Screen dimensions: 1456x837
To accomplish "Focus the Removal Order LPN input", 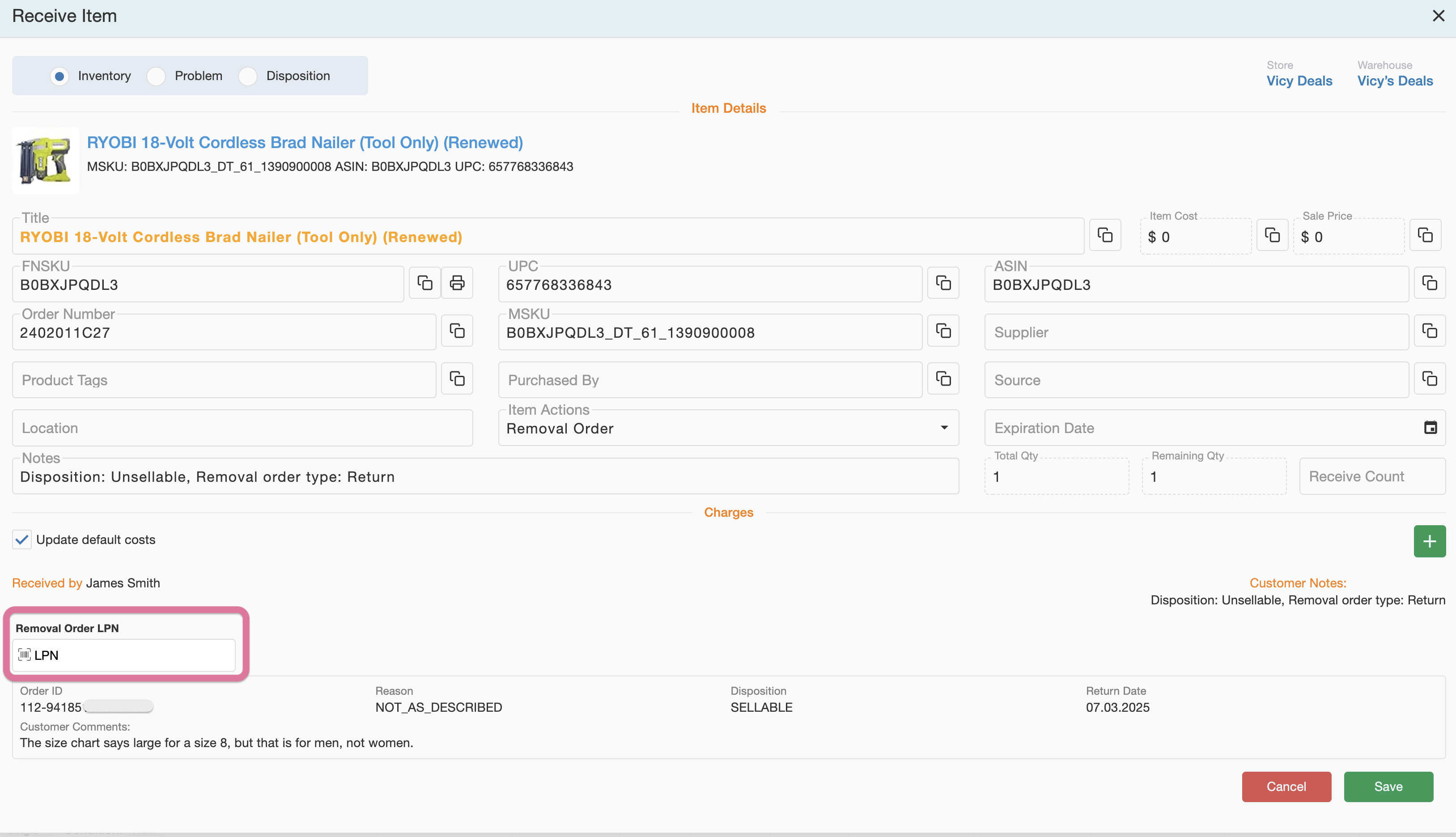I will 123,655.
